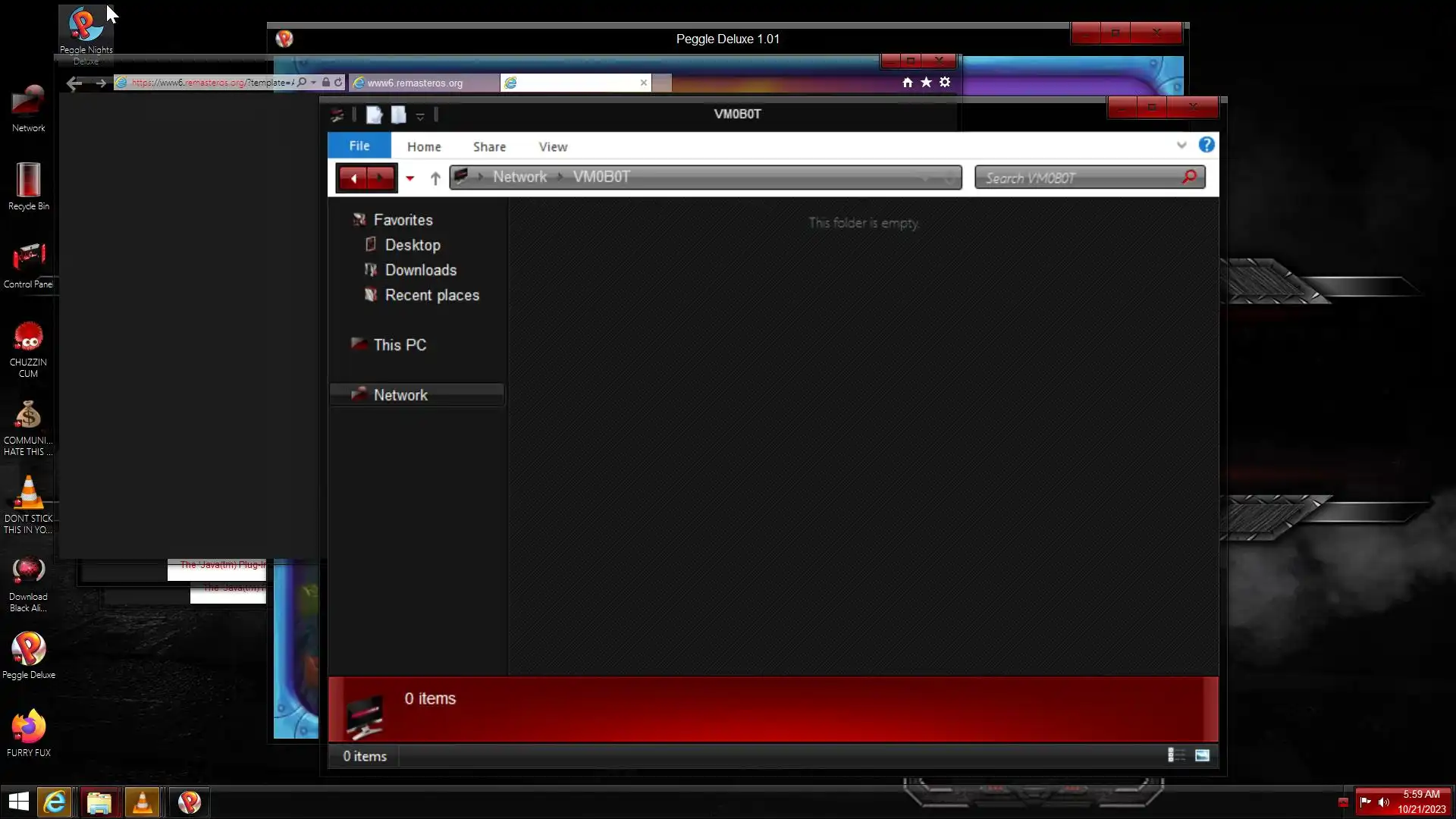Select Downloads in Favorites
Image resolution: width=1456 pixels, height=819 pixels.
[x=420, y=270]
